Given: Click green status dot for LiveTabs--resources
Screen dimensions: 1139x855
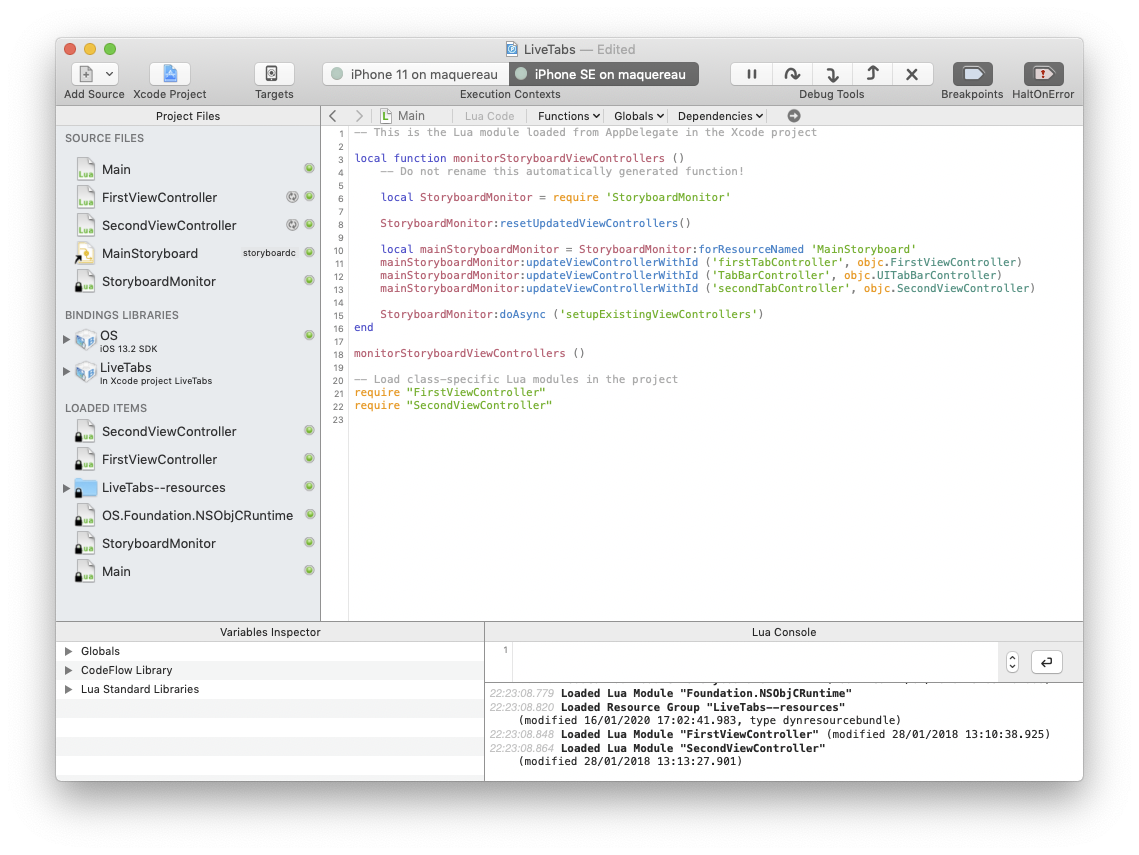Looking at the screenshot, I should point(309,486).
